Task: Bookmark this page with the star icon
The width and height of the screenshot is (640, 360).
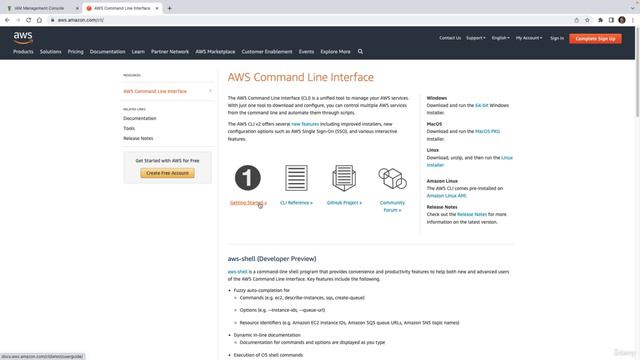Action: [587, 20]
